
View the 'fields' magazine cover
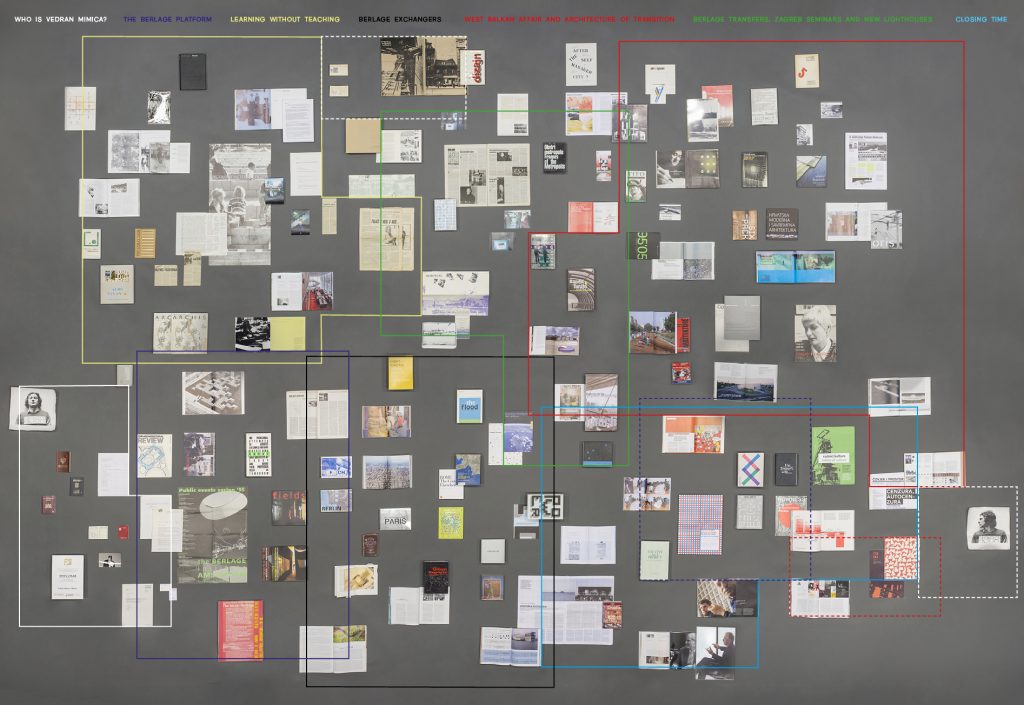pos(288,507)
